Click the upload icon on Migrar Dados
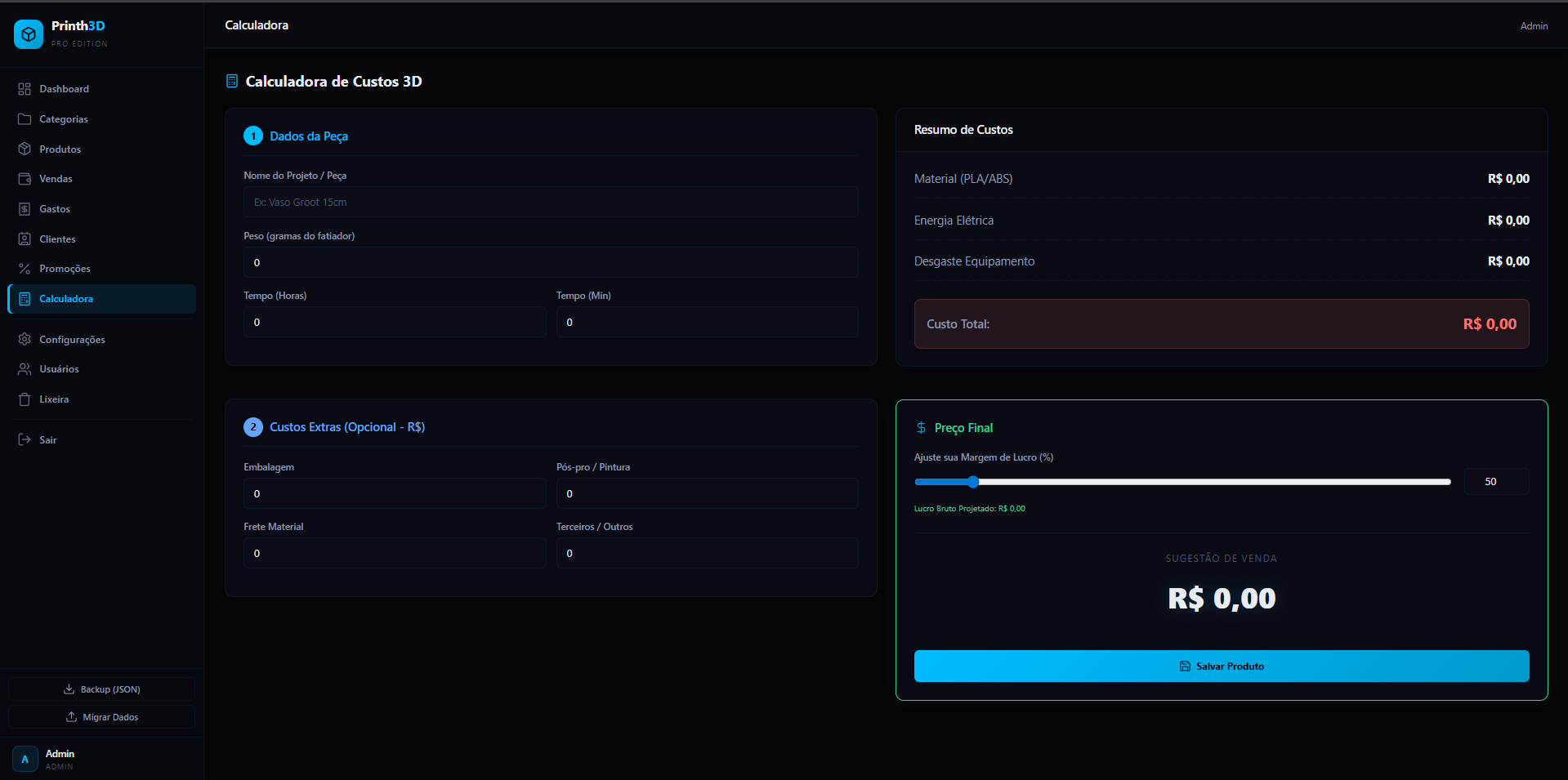Screen dimensions: 1568x780 [72, 717]
